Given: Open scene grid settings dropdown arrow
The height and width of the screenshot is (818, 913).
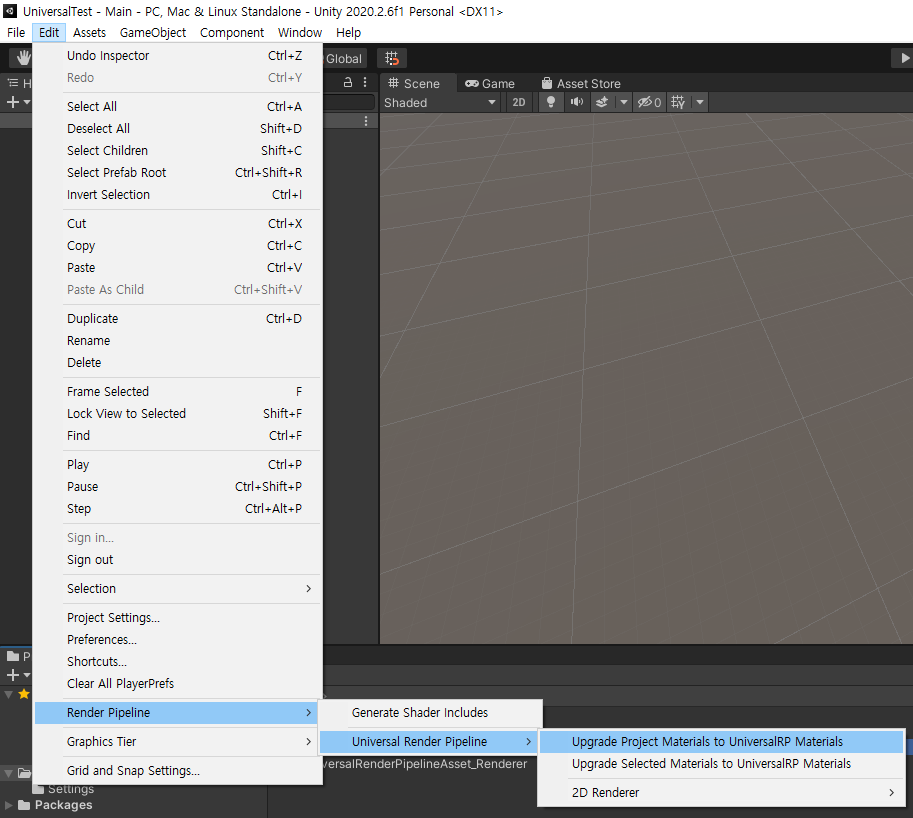Looking at the screenshot, I should pos(700,102).
